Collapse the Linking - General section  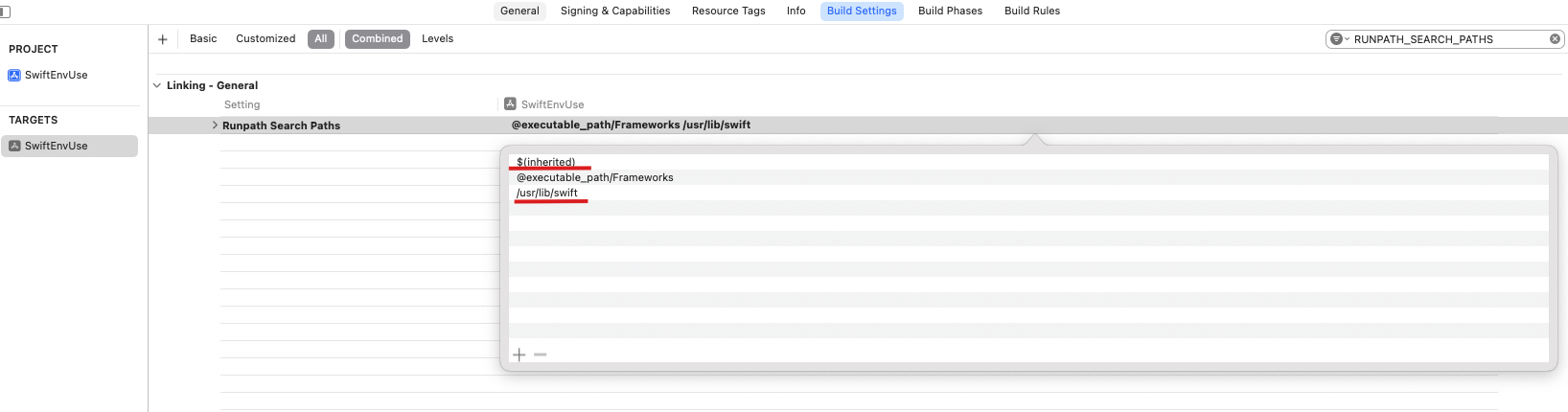[x=157, y=85]
